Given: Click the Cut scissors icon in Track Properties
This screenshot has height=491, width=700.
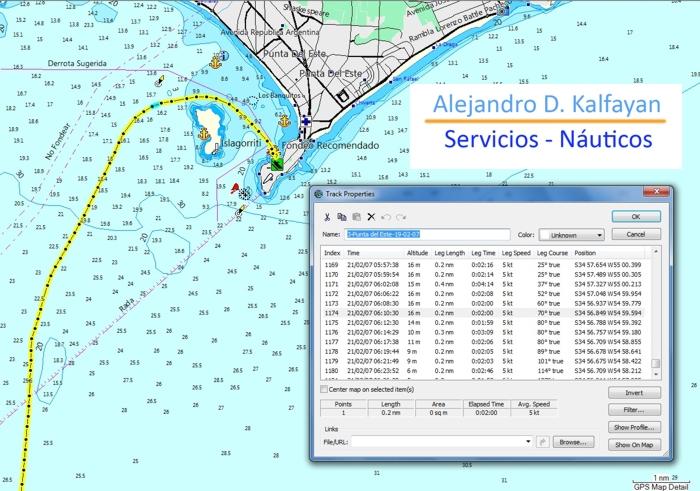Looking at the screenshot, I should [327, 217].
